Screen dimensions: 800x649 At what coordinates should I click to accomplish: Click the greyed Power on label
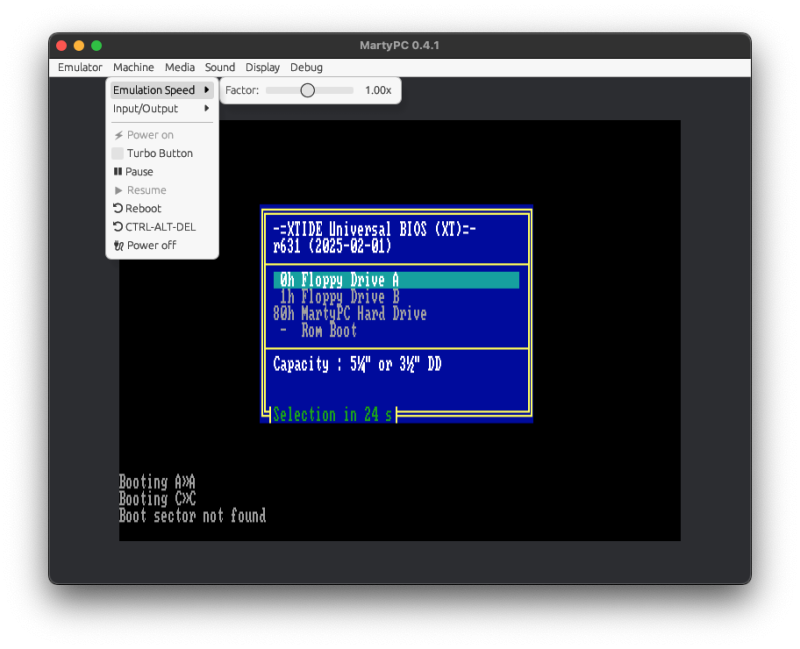[x=150, y=135]
